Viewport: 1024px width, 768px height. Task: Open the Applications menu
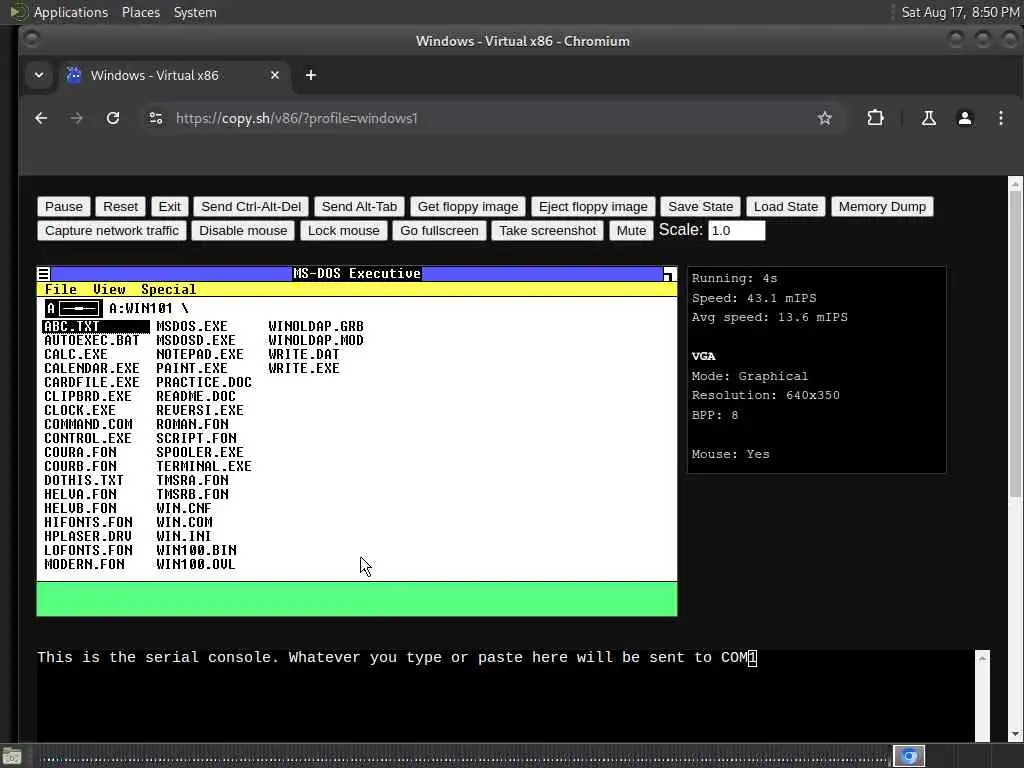(71, 12)
